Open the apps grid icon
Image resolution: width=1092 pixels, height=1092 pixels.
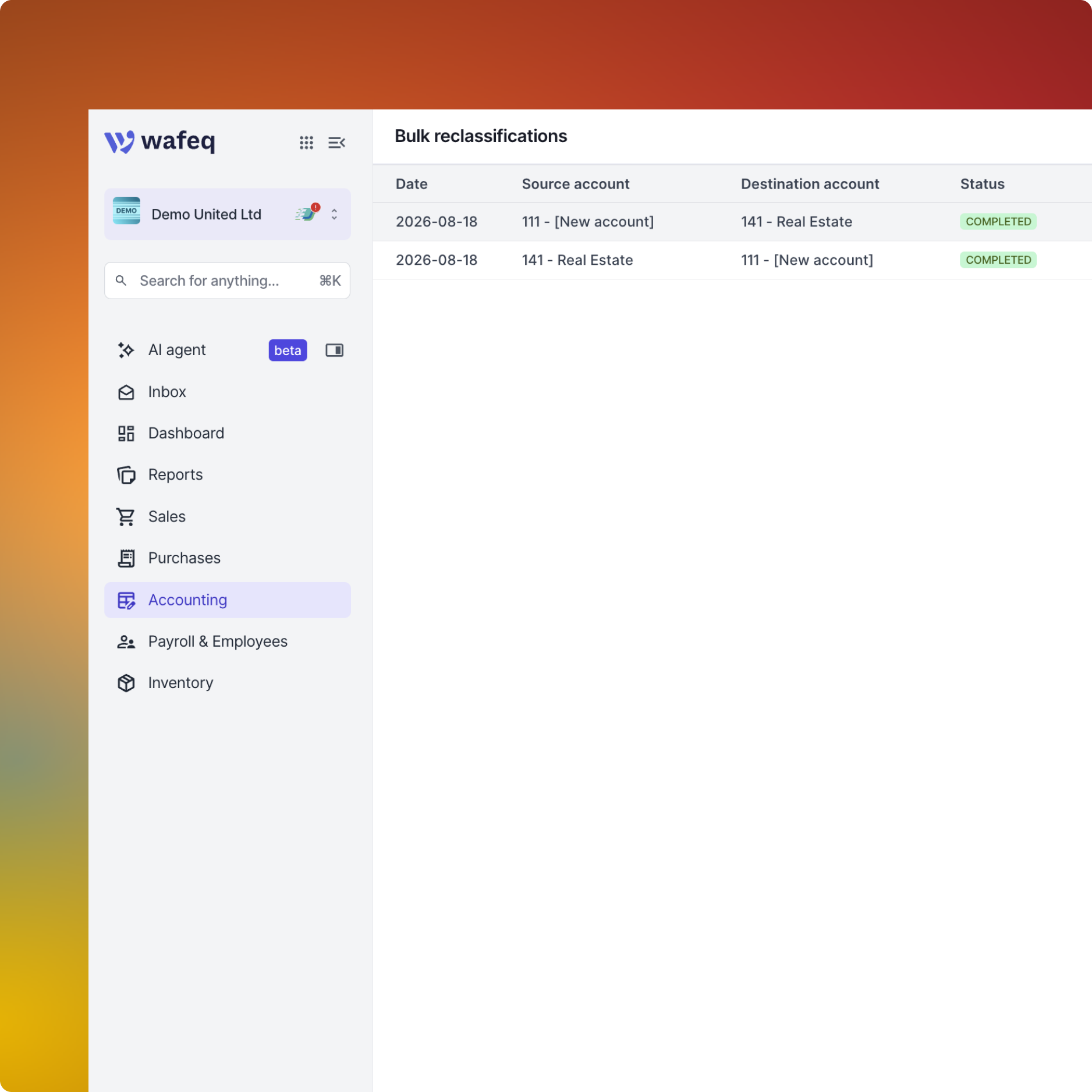tap(306, 143)
